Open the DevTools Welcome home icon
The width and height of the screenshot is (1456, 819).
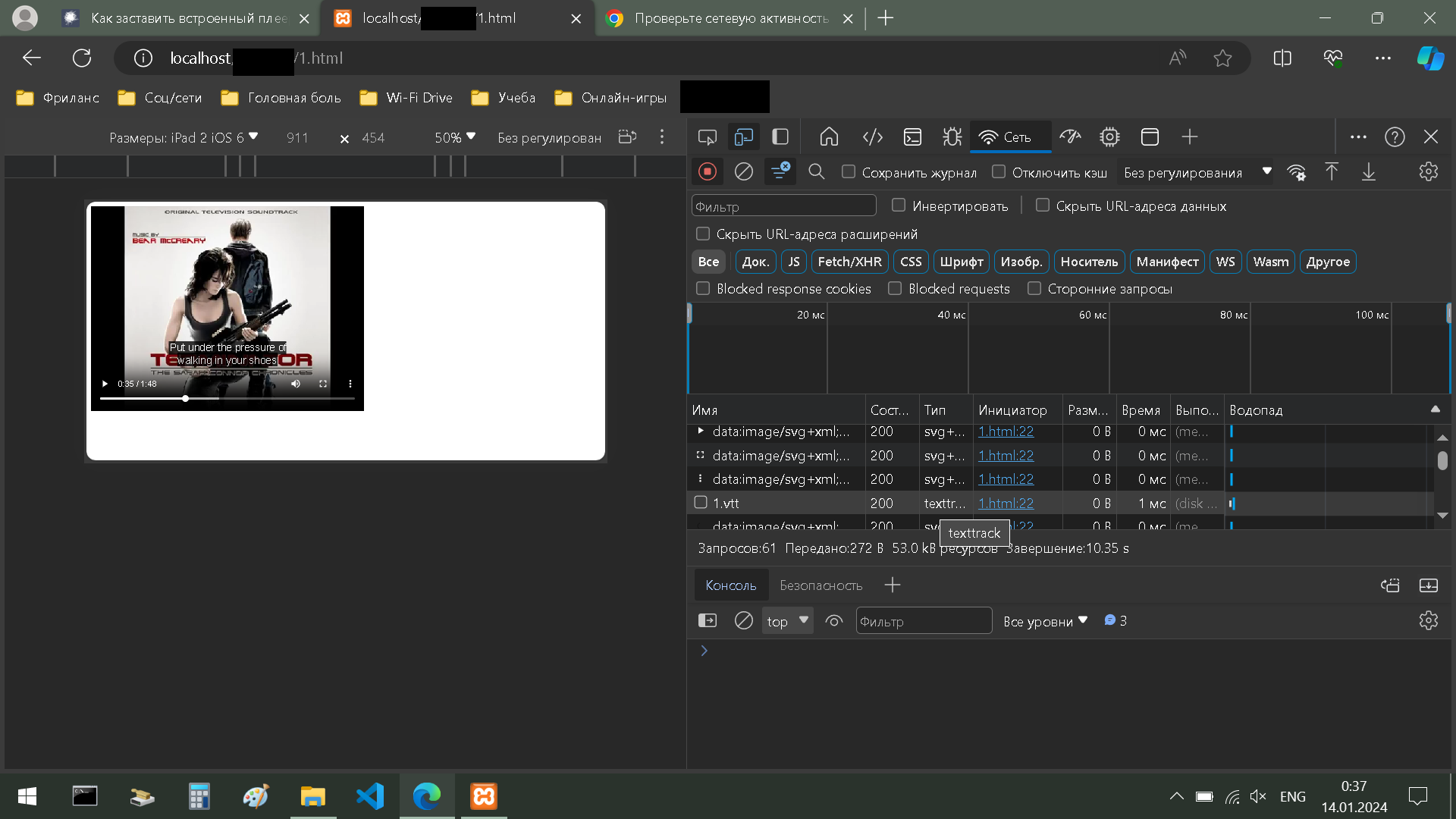[829, 137]
